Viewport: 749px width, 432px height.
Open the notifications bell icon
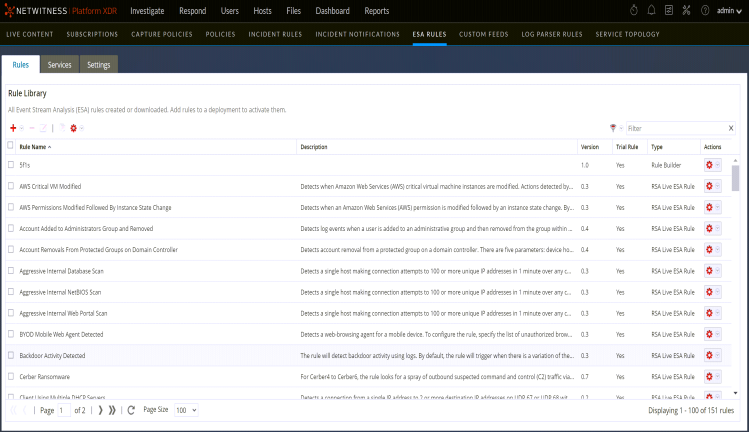[653, 10]
